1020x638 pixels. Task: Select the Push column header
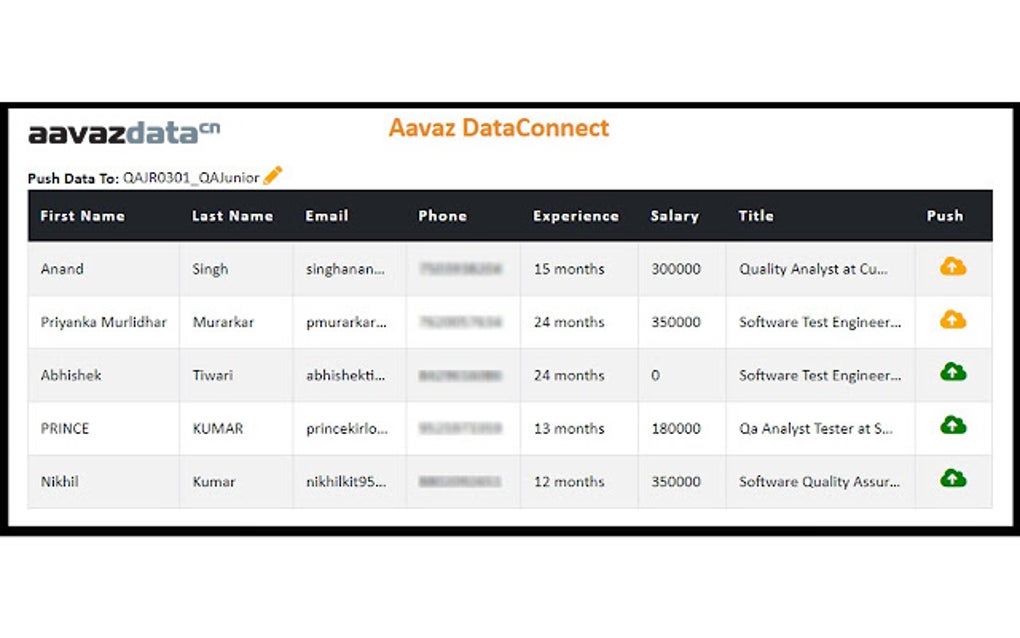(945, 216)
